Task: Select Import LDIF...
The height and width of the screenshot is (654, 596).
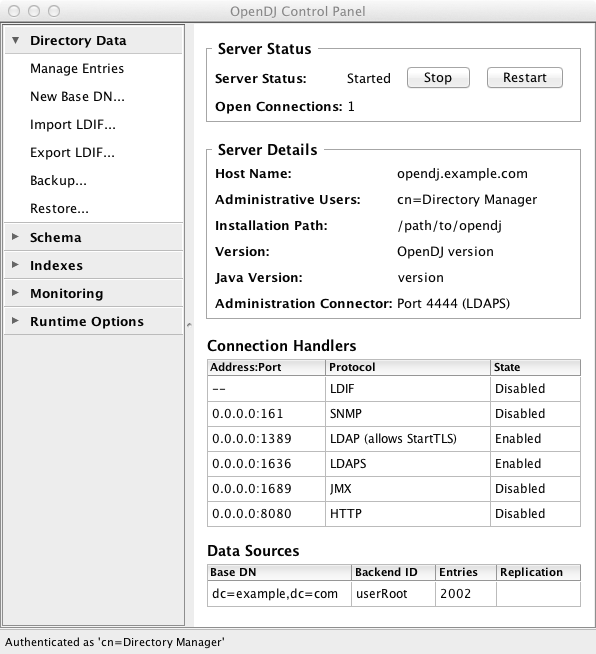Action: click(x=73, y=124)
